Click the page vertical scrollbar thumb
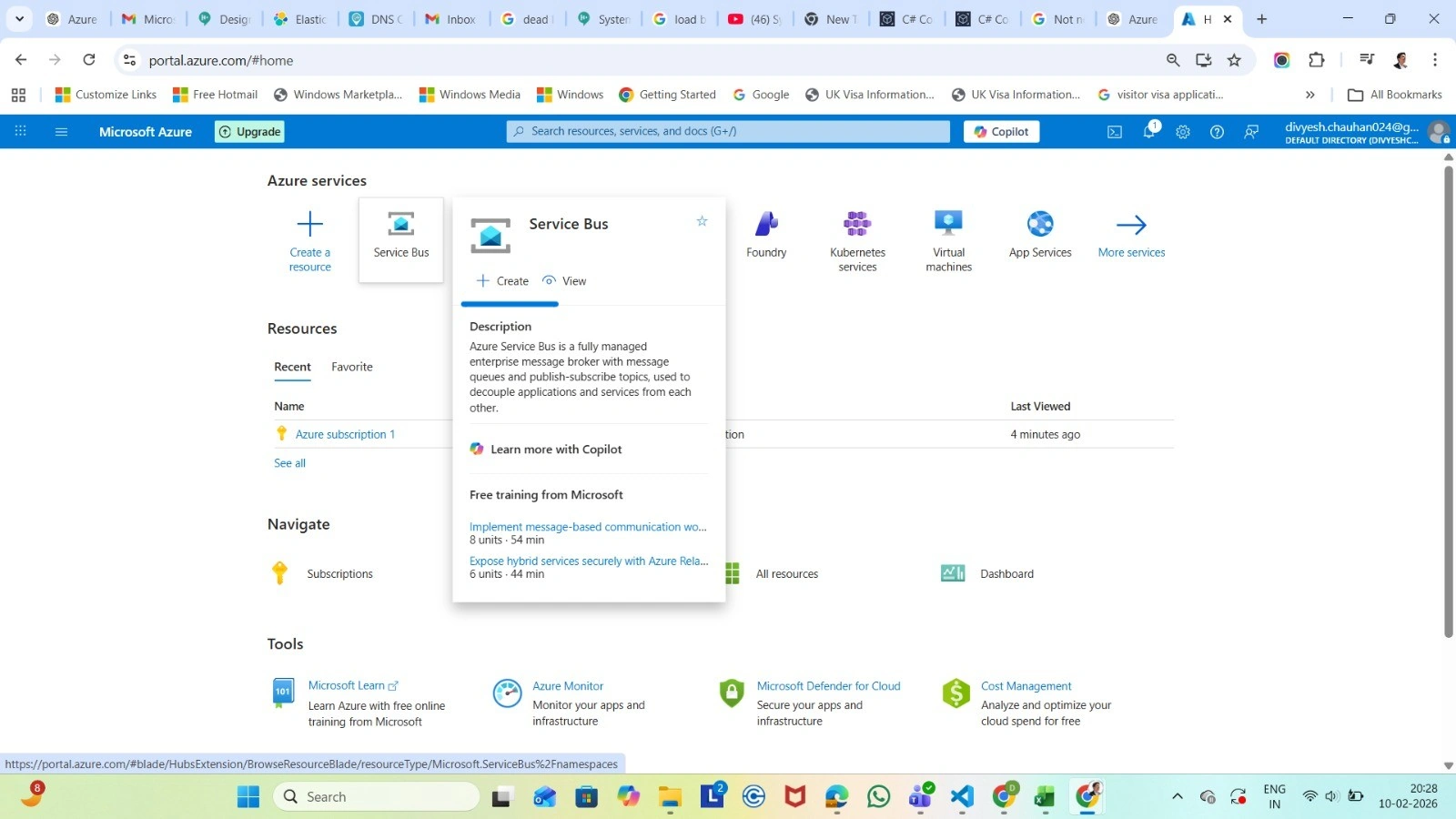Viewport: 1456px width, 819px height. pos(1449,400)
